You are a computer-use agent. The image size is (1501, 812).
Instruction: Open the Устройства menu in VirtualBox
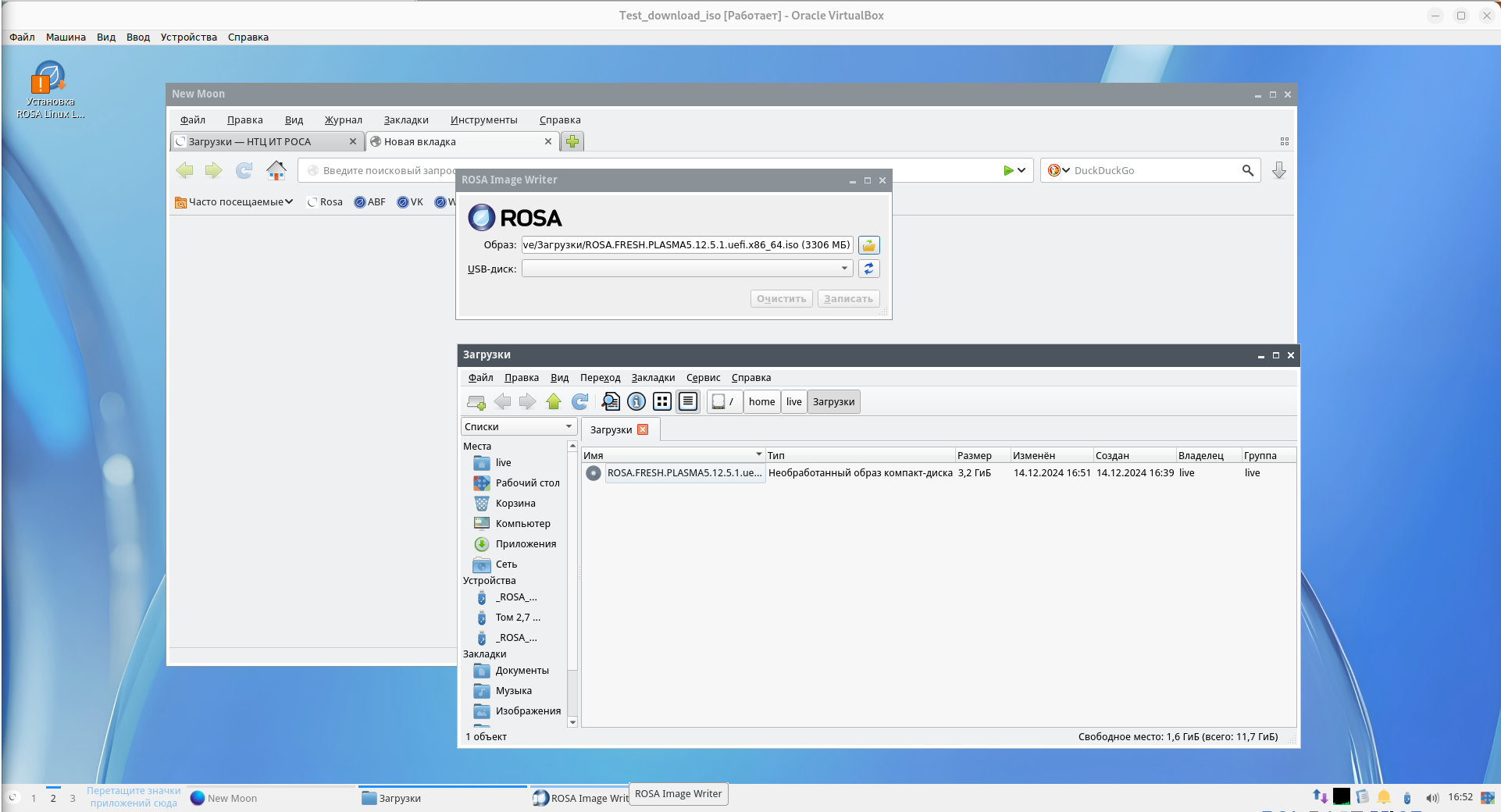coord(189,37)
